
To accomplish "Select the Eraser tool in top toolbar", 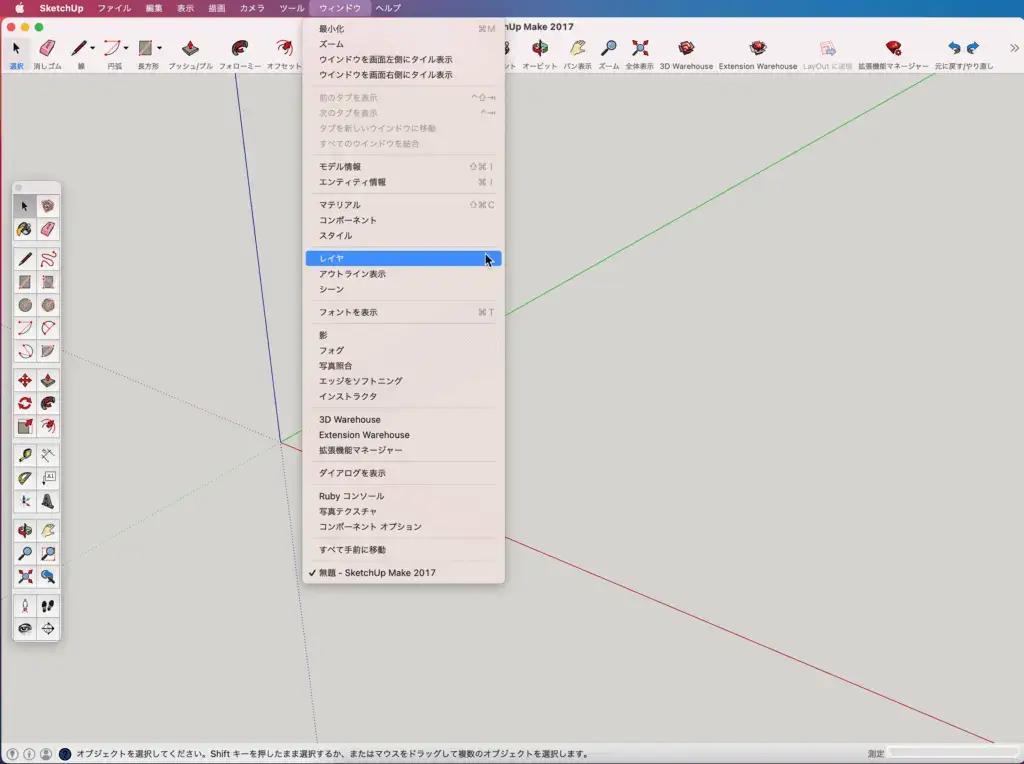I will tap(47, 48).
